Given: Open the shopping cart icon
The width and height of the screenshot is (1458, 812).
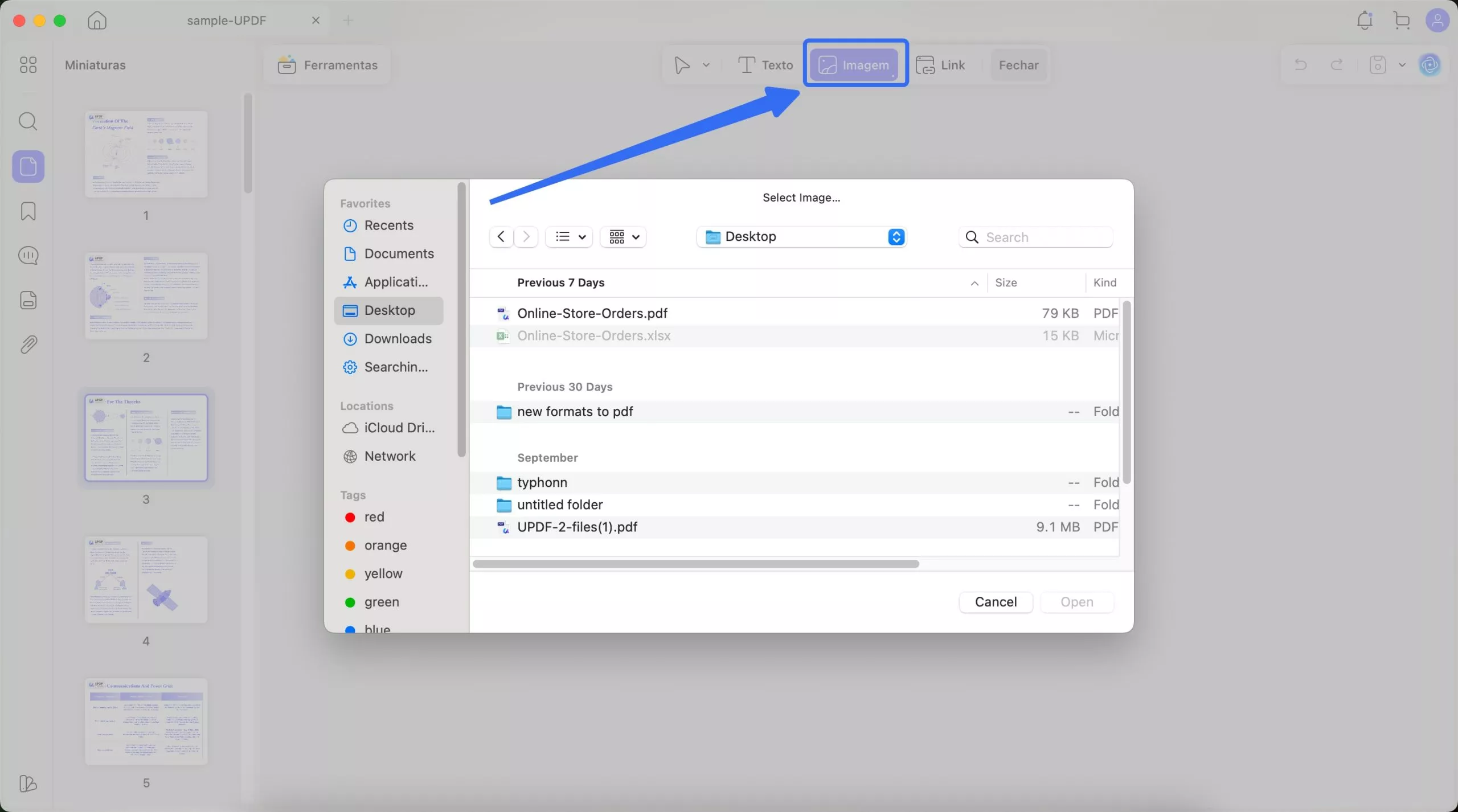Looking at the screenshot, I should (x=1402, y=21).
